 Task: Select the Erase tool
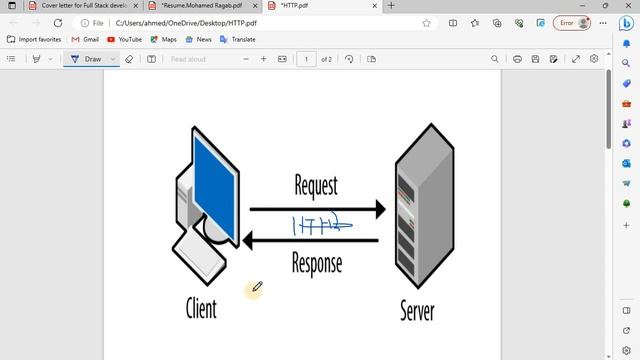(x=129, y=59)
